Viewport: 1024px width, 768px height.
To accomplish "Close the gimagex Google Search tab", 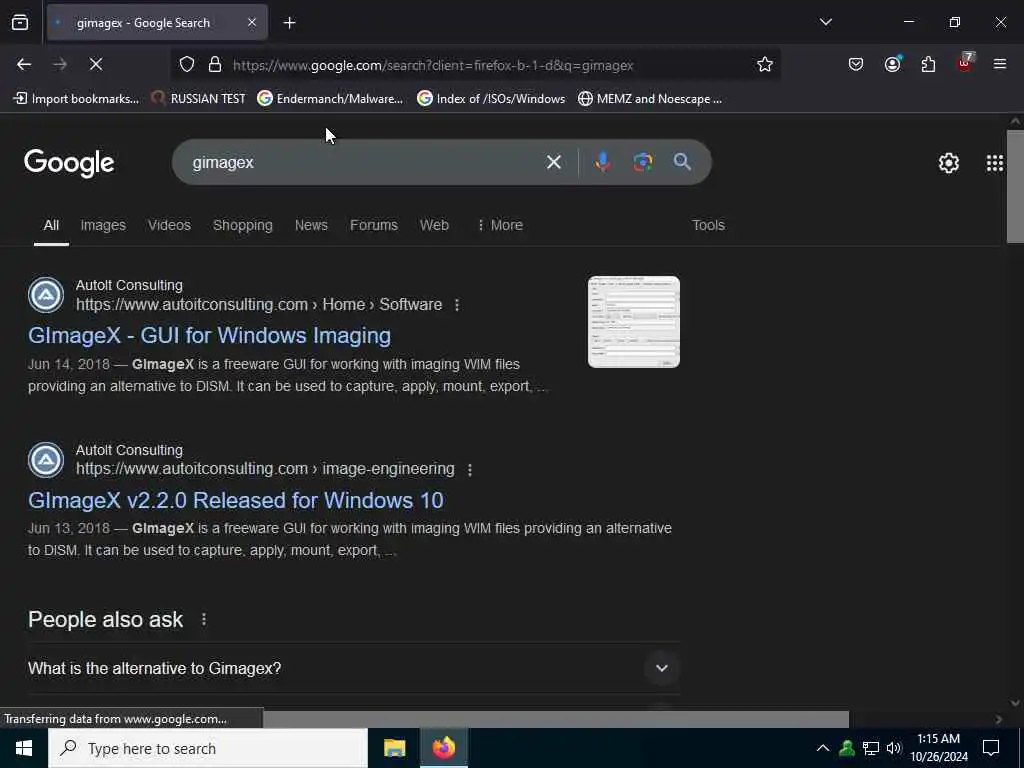I will (252, 22).
